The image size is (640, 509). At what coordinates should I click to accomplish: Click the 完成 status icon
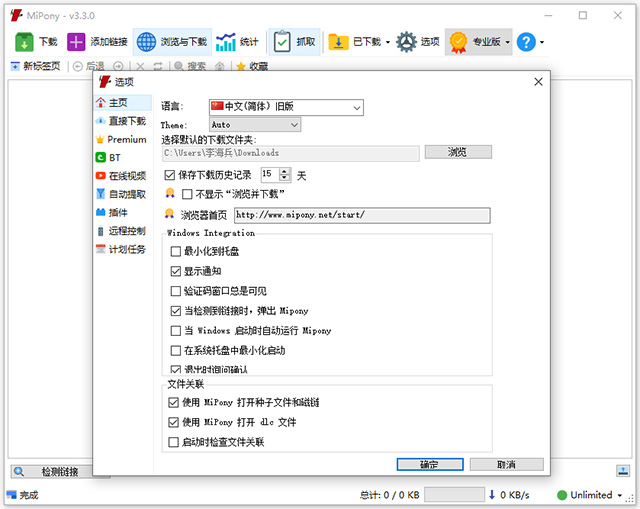[x=11, y=495]
